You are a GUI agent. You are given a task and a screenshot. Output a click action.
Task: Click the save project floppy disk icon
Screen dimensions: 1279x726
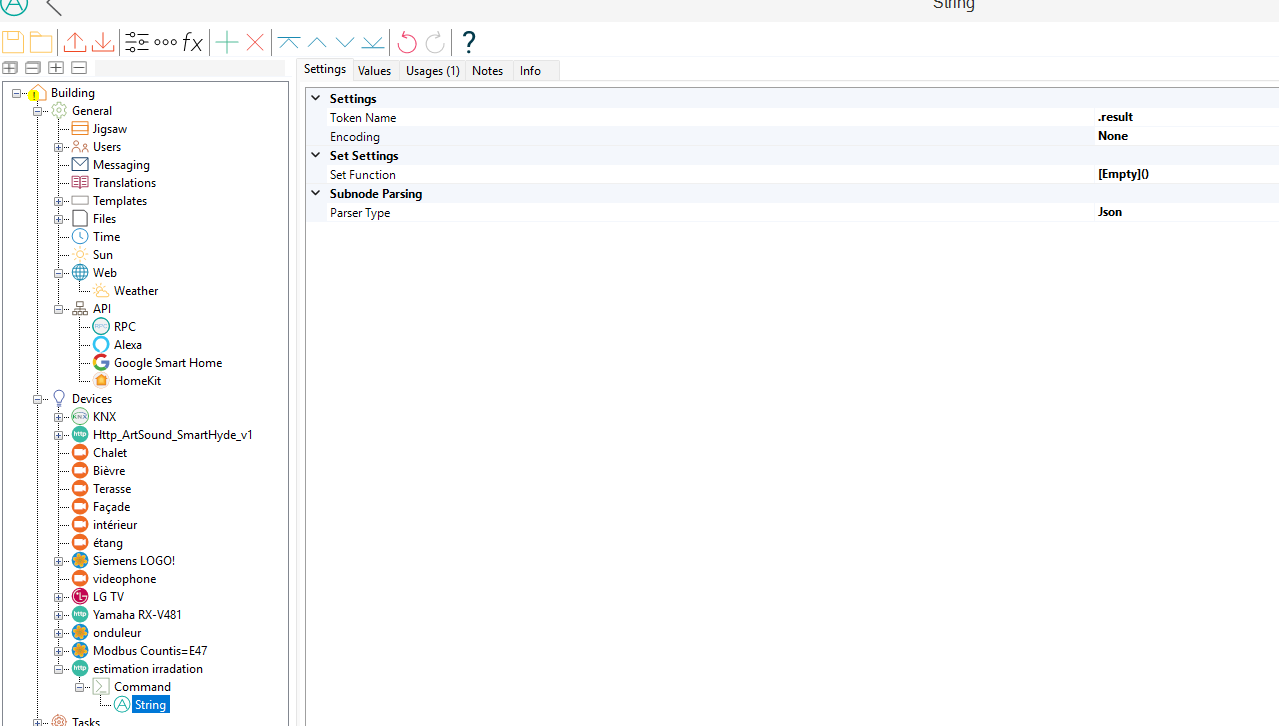coord(13,42)
